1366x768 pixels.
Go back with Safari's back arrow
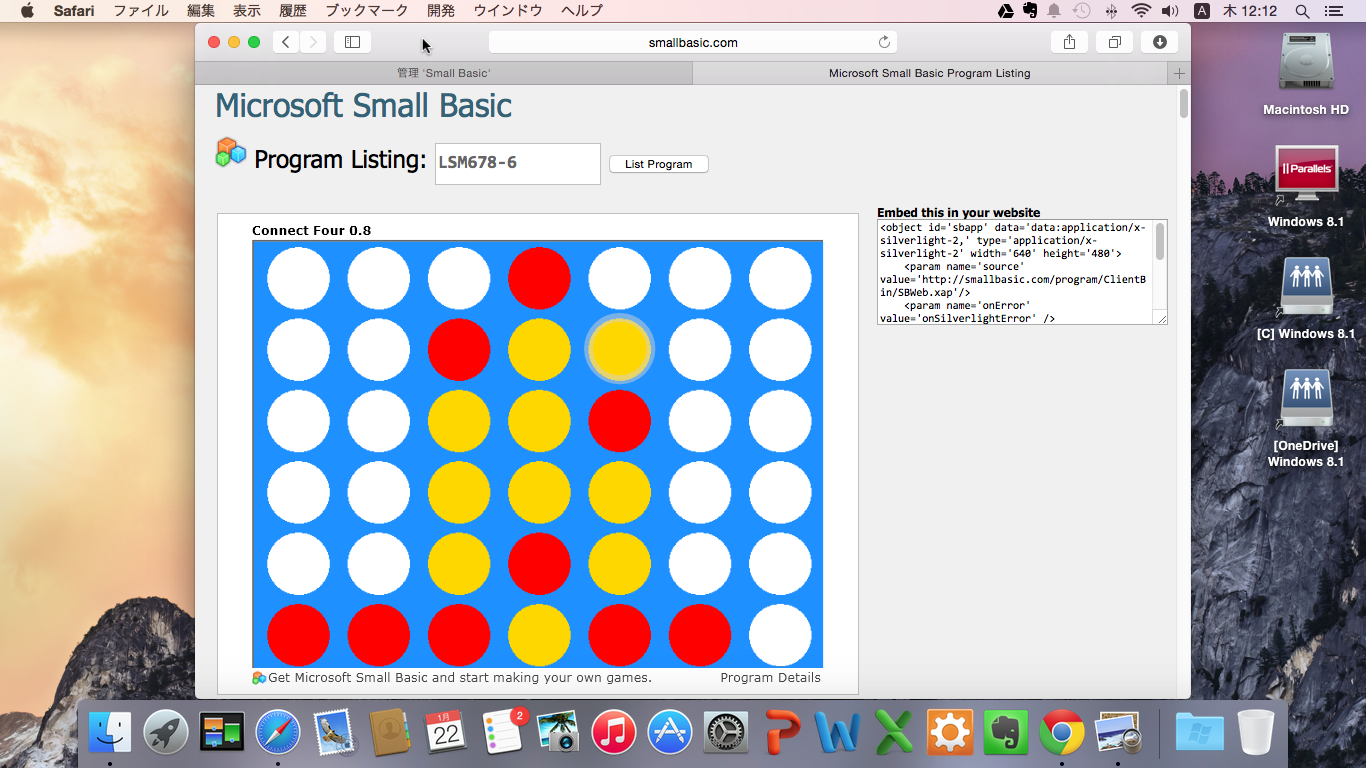coord(286,42)
